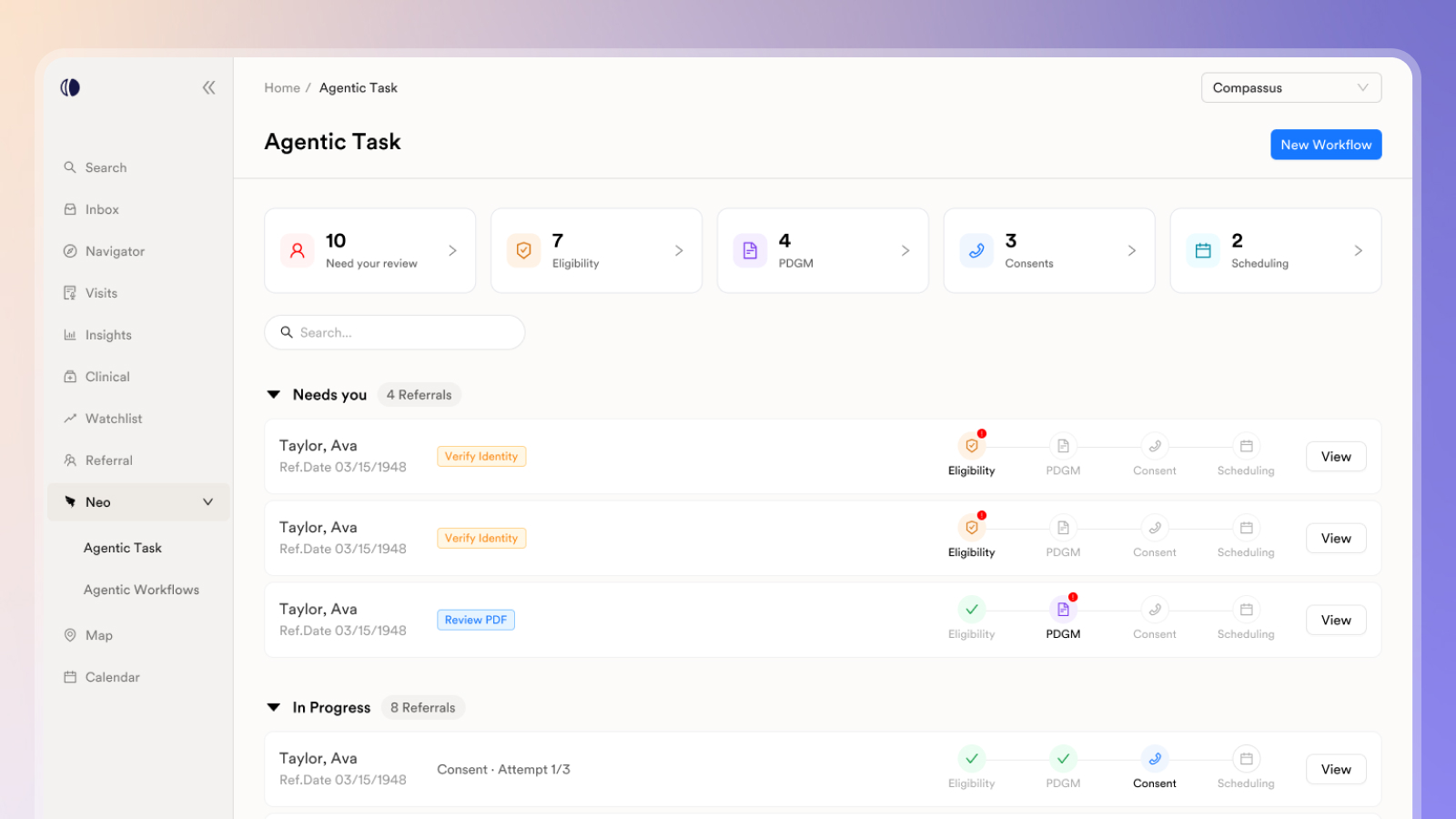Screen dimensions: 1456x819
Task: Open Navigator in sidebar
Action: (x=115, y=251)
